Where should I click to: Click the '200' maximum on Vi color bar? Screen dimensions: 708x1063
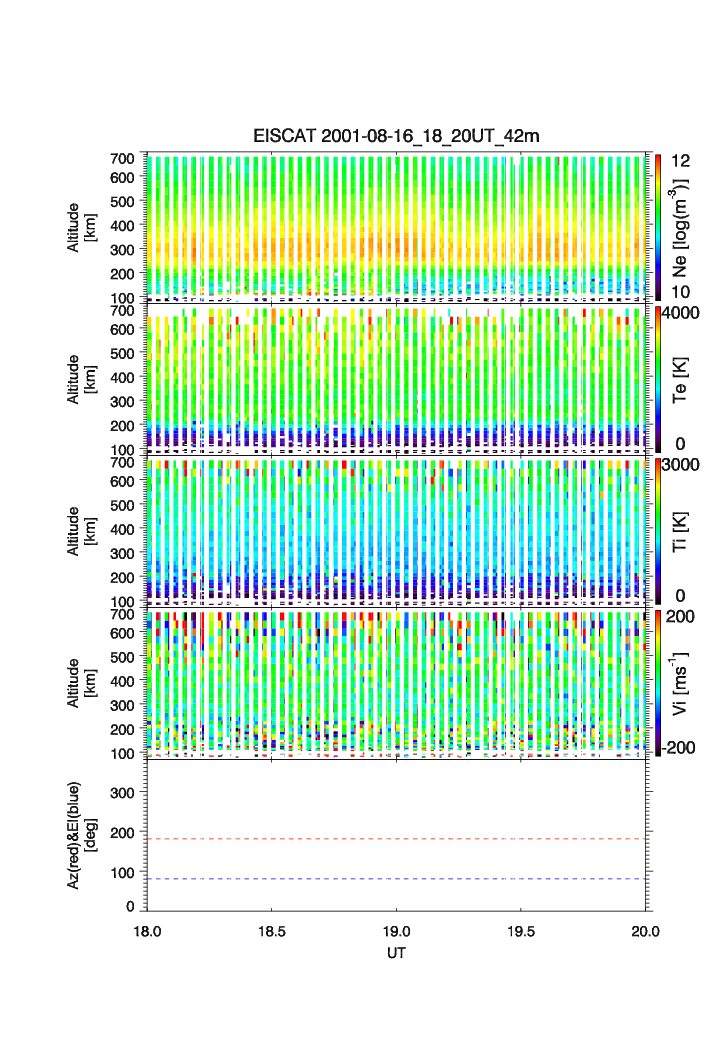pyautogui.click(x=680, y=616)
